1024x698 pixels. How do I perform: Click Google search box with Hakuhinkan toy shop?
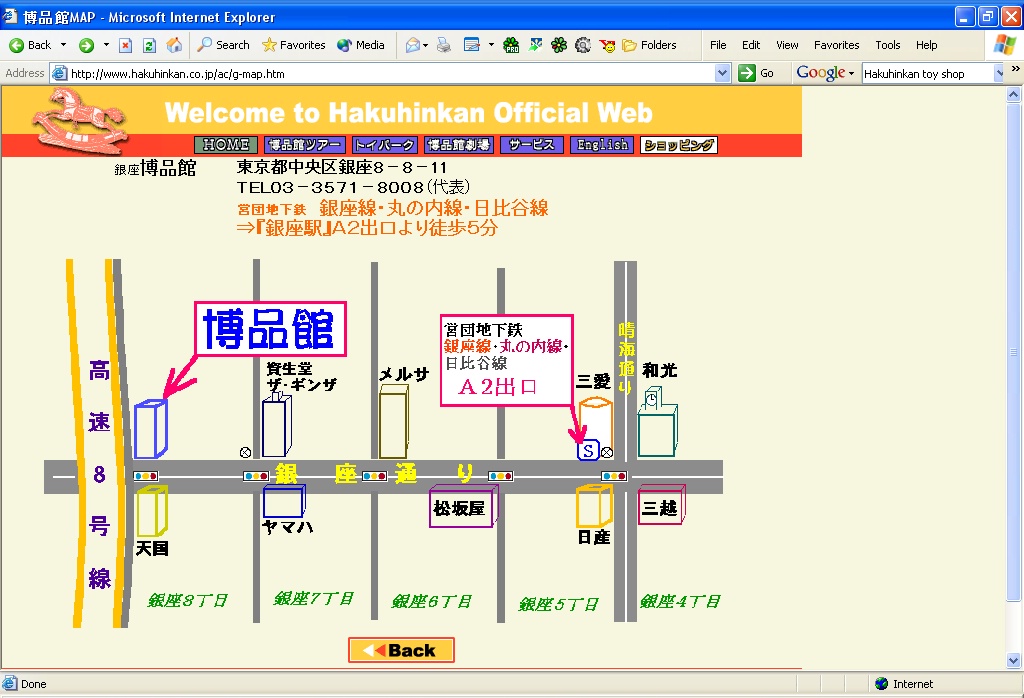tap(928, 74)
